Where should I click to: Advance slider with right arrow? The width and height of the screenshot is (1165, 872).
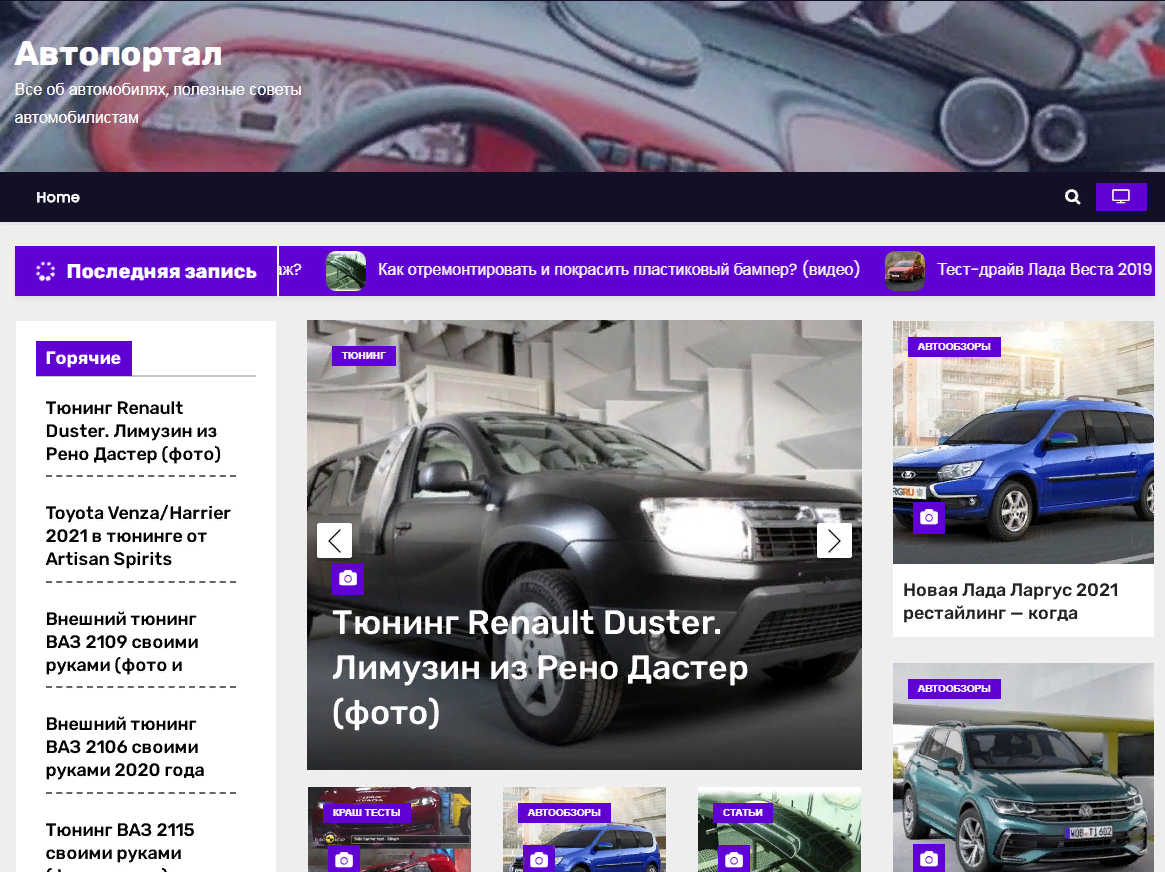point(834,541)
